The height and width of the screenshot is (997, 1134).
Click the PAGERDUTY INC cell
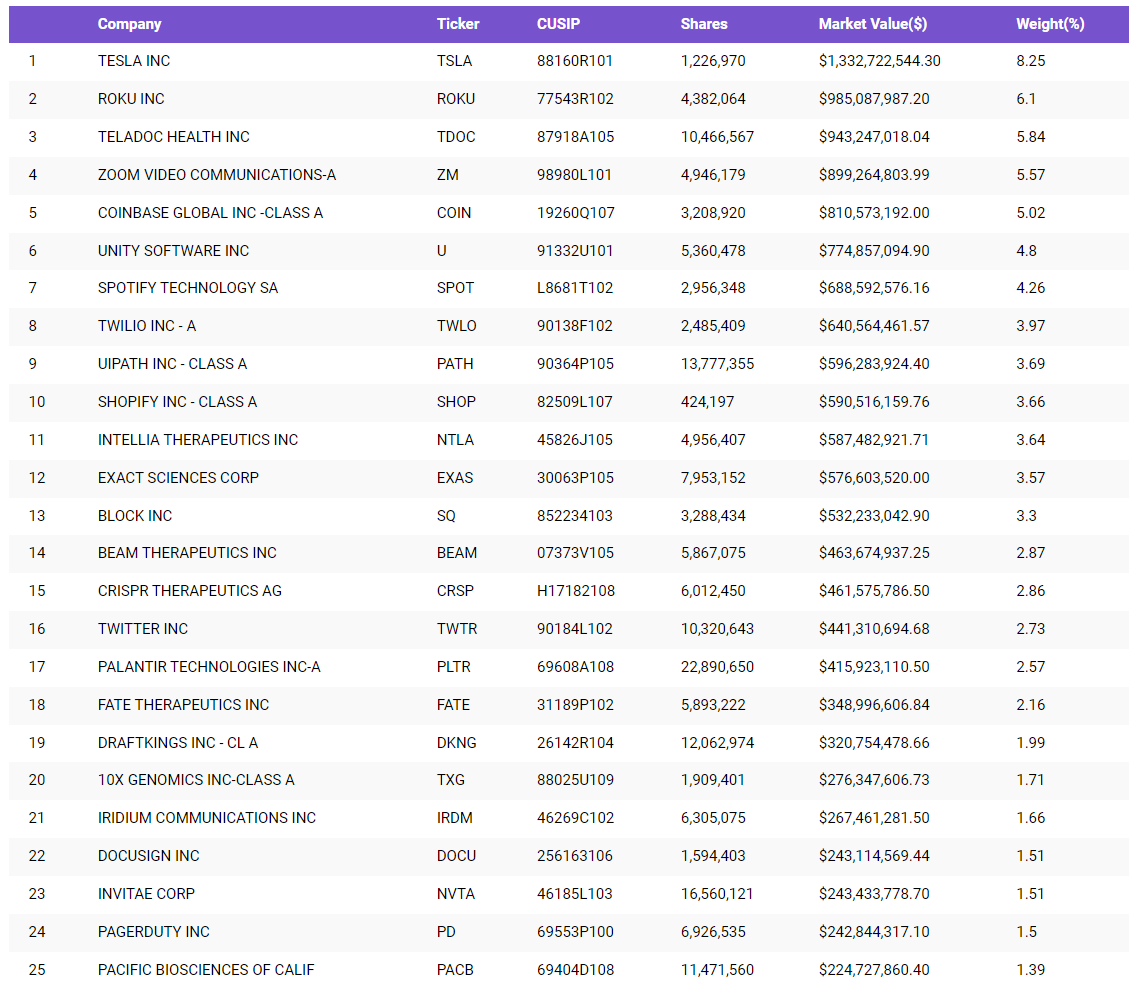153,931
